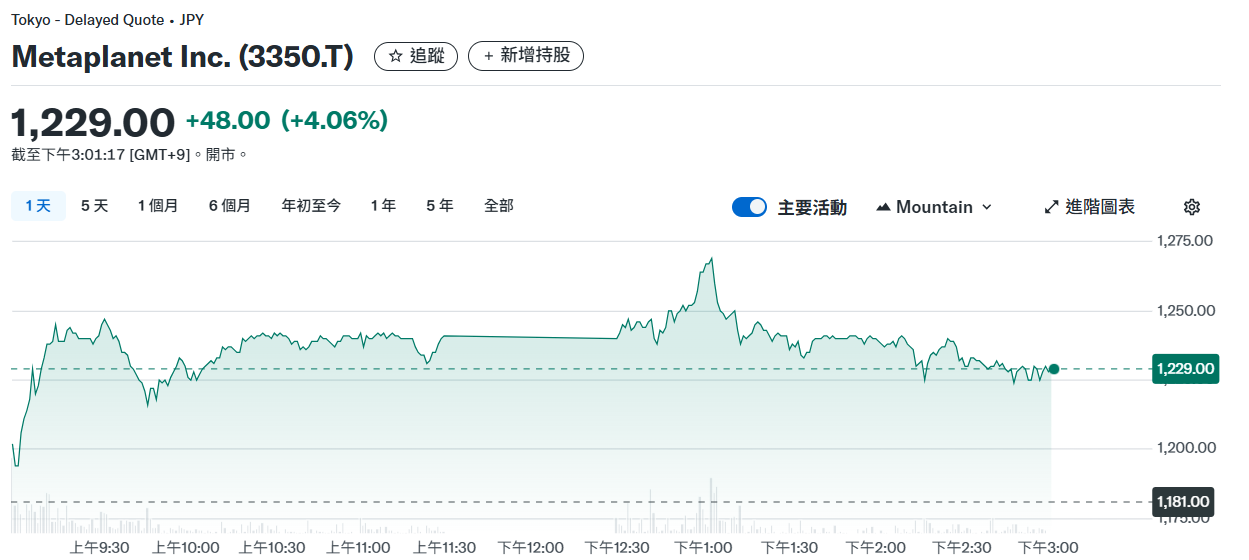Click the 1,229.00 price tag on axis
1249x560 pixels.
tap(1184, 369)
